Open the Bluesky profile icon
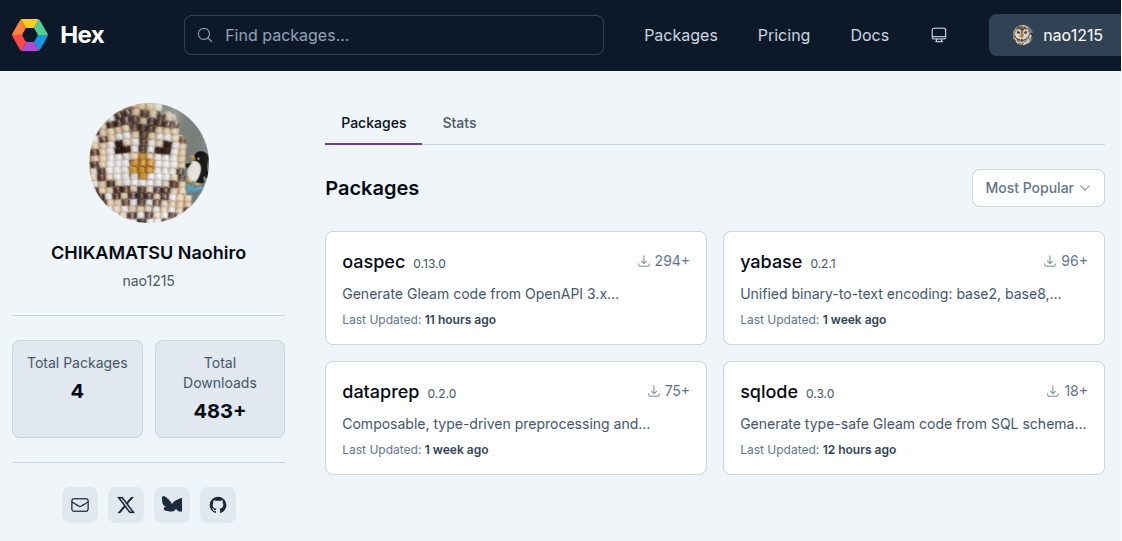The width and height of the screenshot is (1122, 541). click(172, 505)
